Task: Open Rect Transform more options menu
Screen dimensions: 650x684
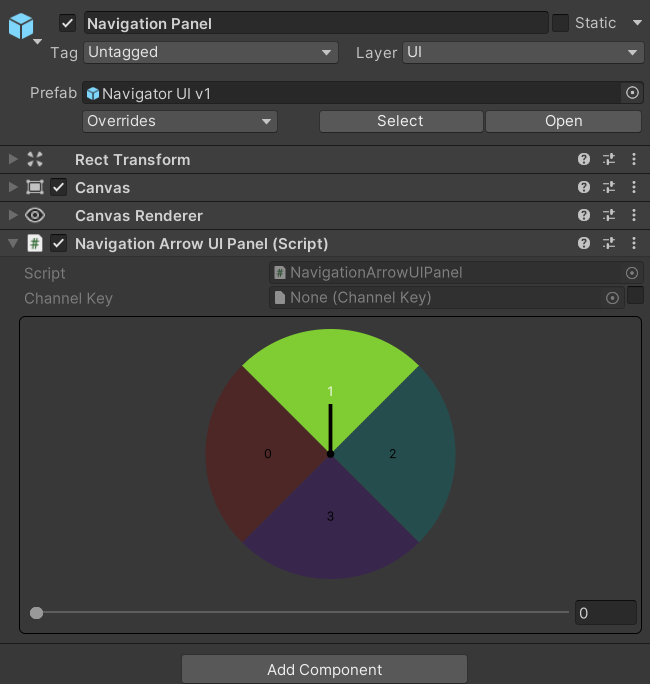Action: tap(634, 159)
